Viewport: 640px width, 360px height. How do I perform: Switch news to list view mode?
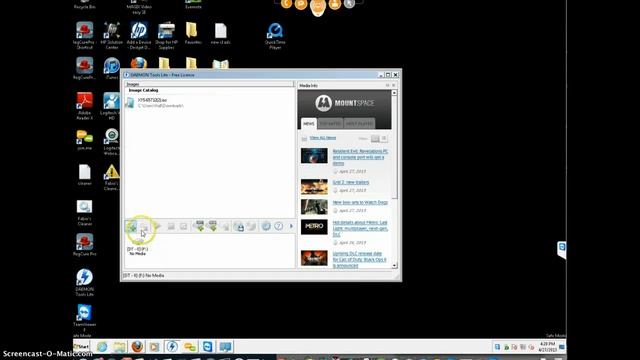[384, 139]
